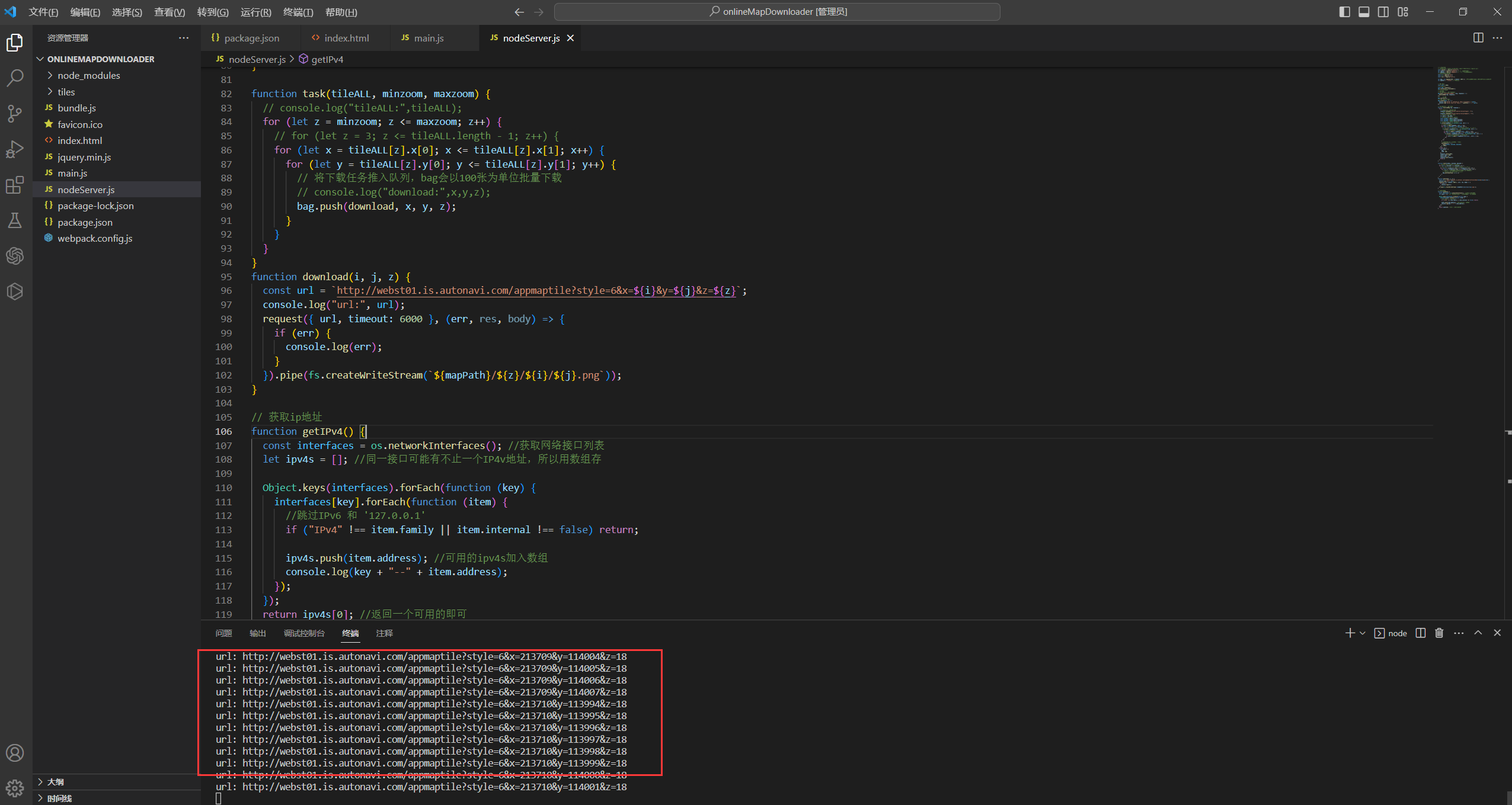Go forward using the navigation arrow

pos(539,12)
